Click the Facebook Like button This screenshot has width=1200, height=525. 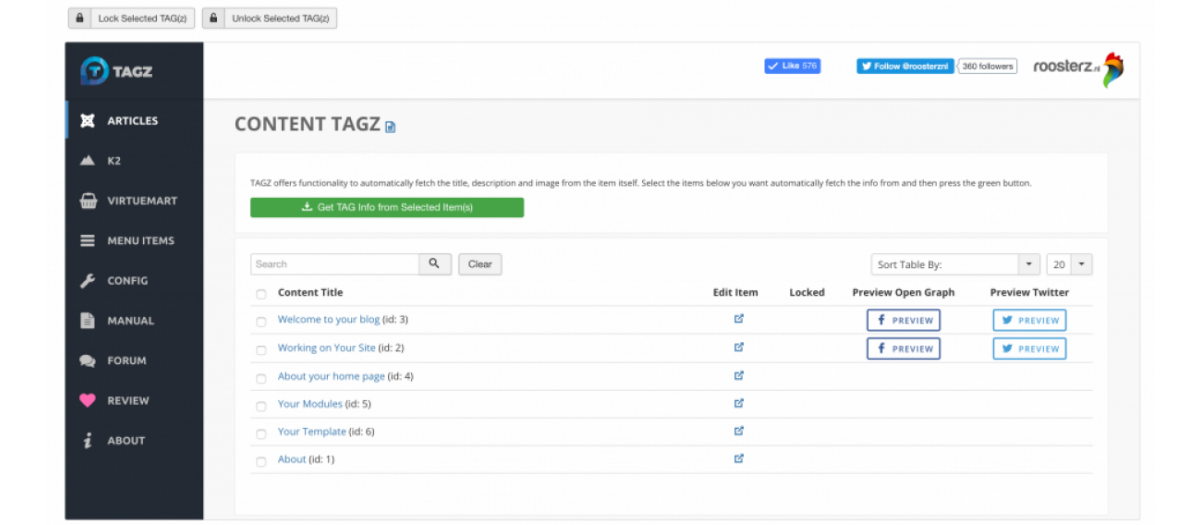click(792, 66)
